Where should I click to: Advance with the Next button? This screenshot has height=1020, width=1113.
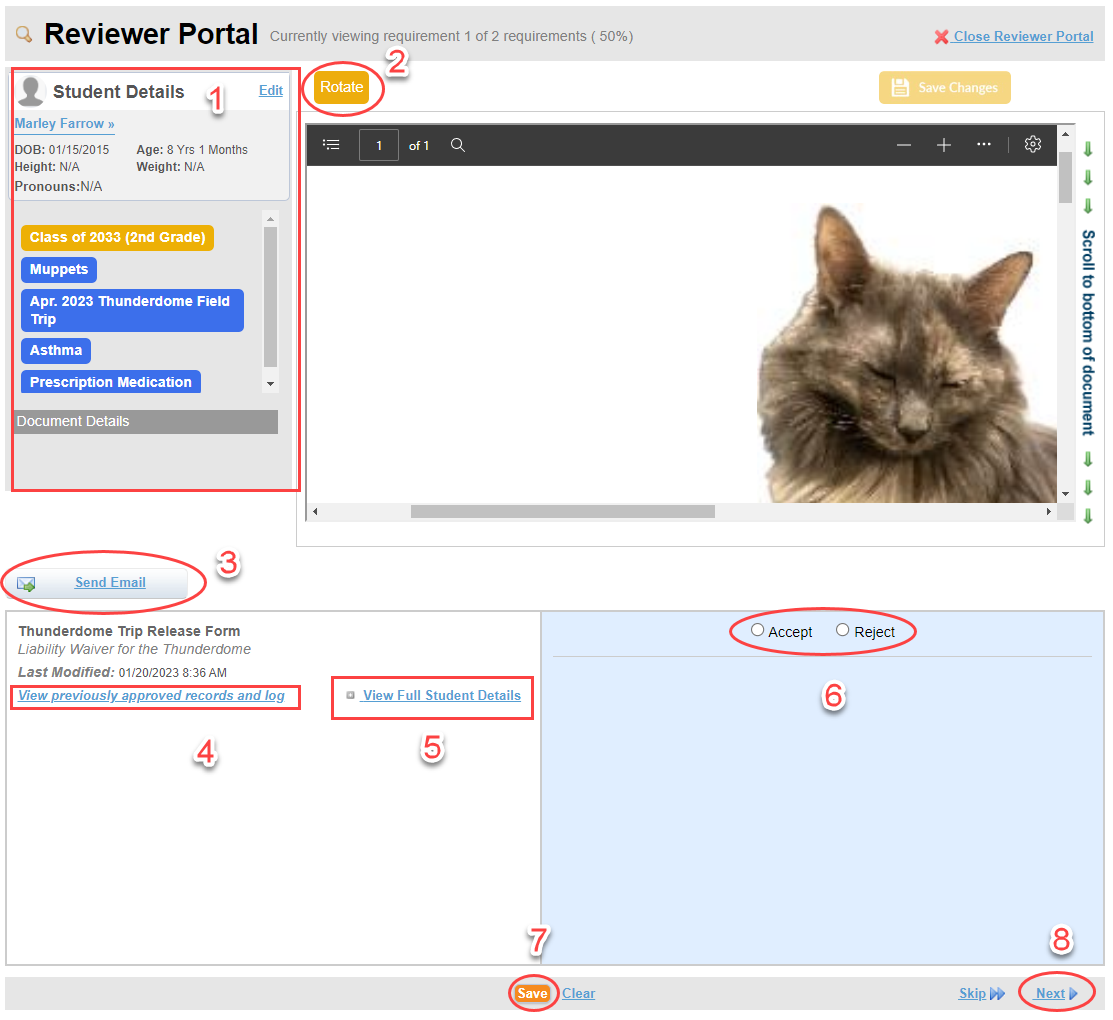click(1051, 993)
